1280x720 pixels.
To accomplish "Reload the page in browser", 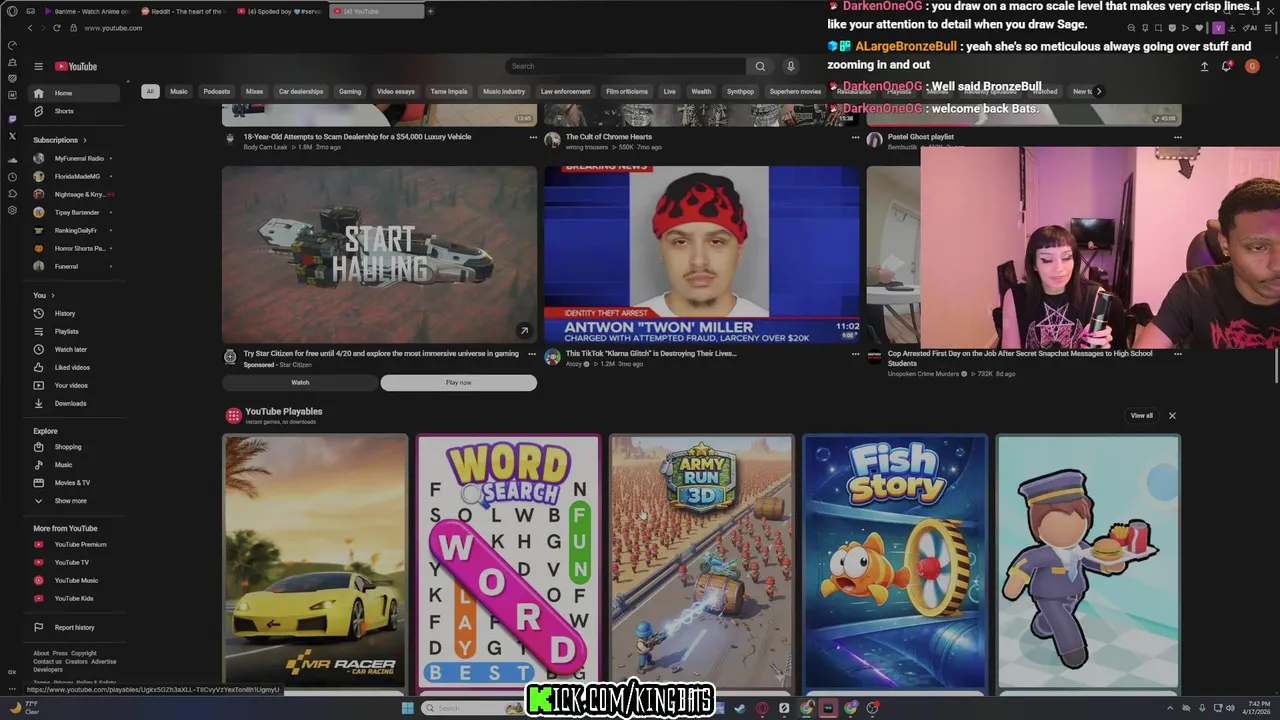I will tap(57, 28).
